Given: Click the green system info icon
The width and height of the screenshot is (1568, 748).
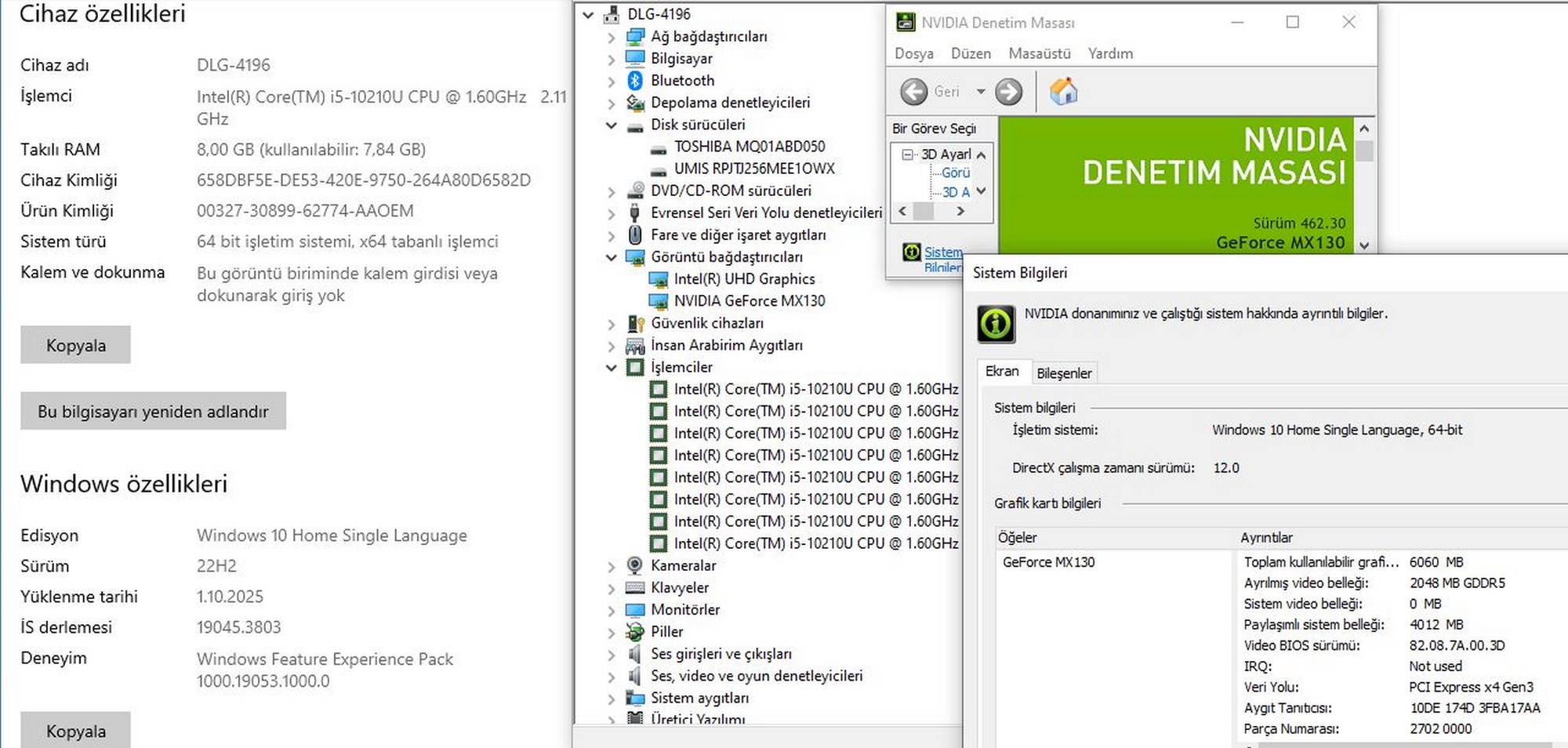Looking at the screenshot, I should click(996, 324).
